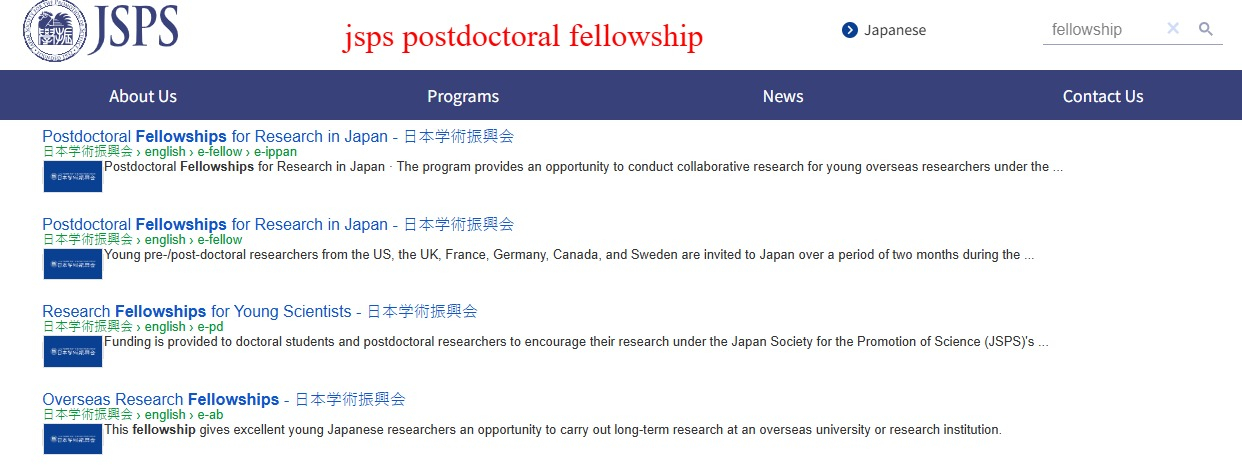Open the first Postdoctoral Fellowships for Research in Japan result
This screenshot has height=469, width=1242.
click(278, 136)
